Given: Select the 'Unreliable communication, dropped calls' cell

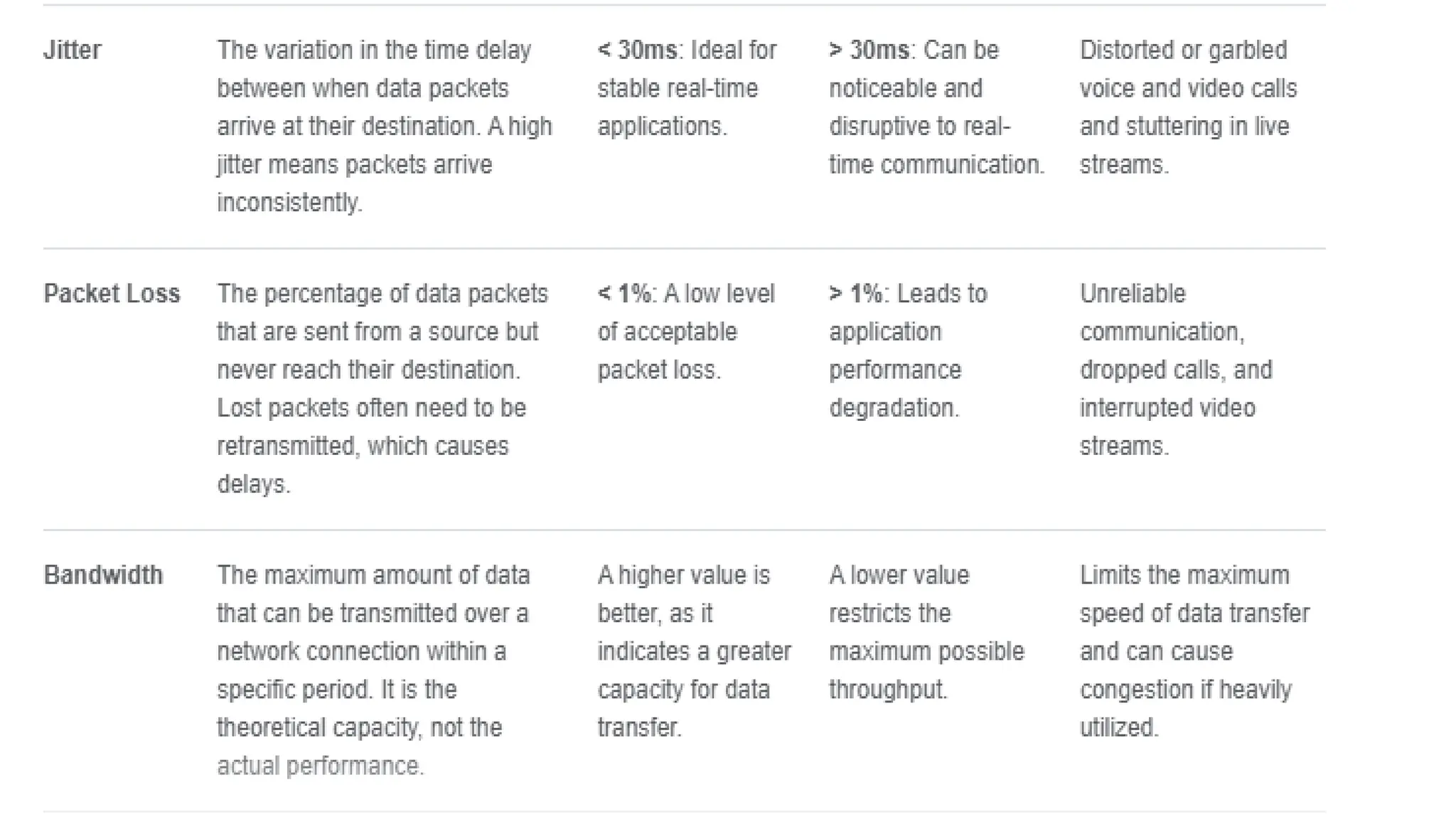Looking at the screenshot, I should [x=1176, y=370].
